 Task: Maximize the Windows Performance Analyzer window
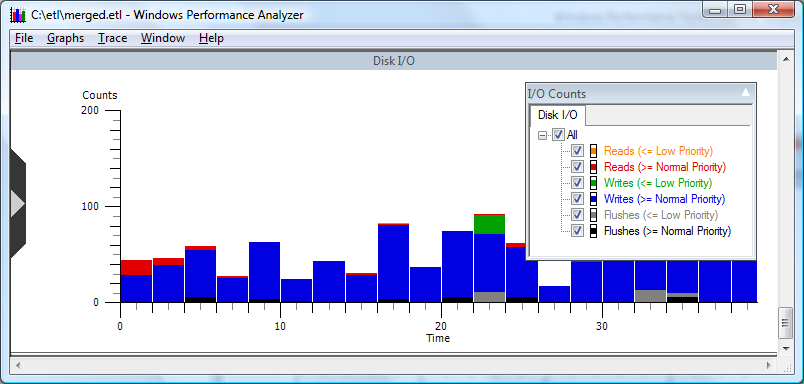(x=739, y=9)
